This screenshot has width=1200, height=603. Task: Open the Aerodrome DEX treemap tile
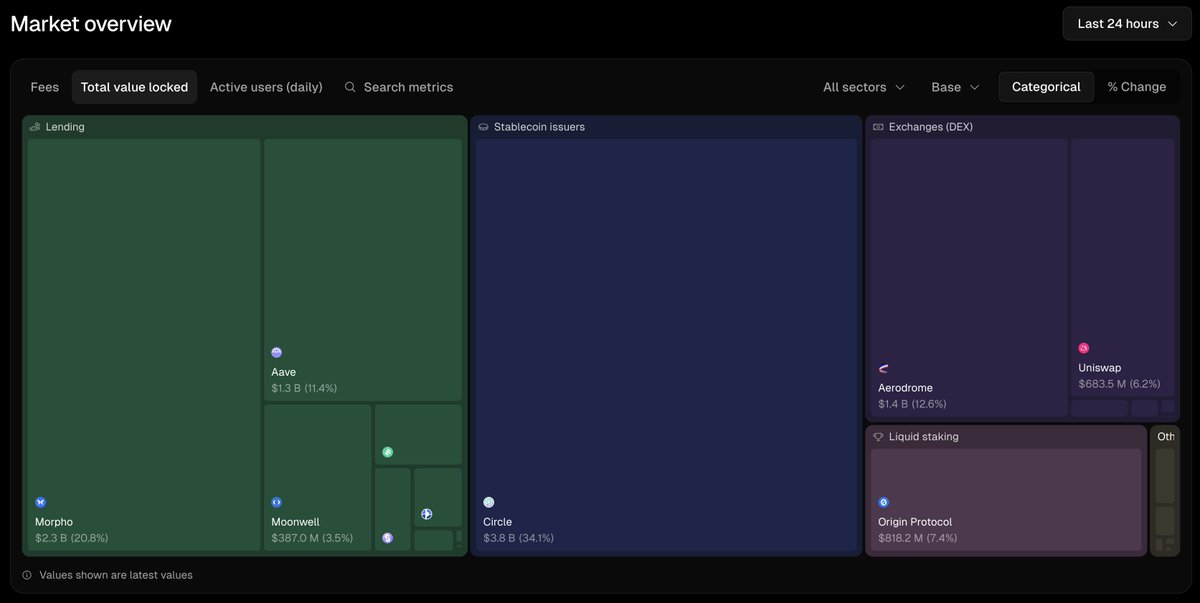(969, 278)
